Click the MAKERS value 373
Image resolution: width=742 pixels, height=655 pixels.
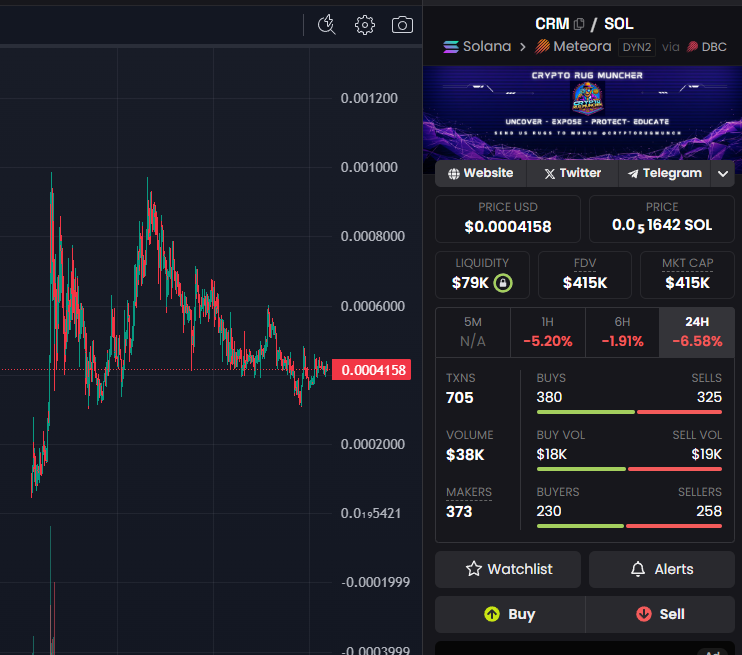(459, 512)
